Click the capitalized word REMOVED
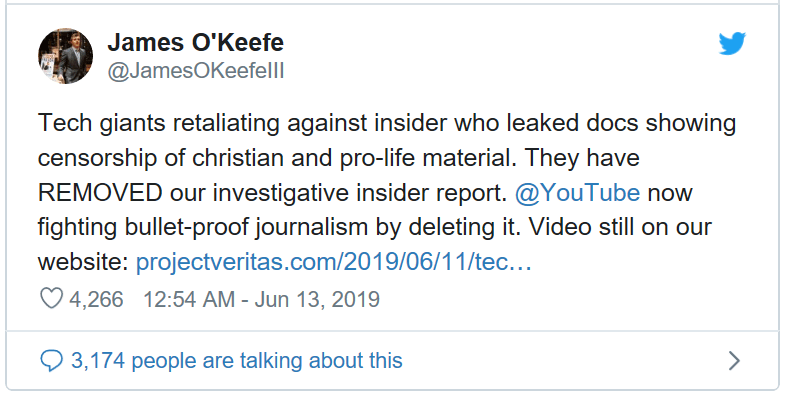The height and width of the screenshot is (393, 786). [x=100, y=193]
